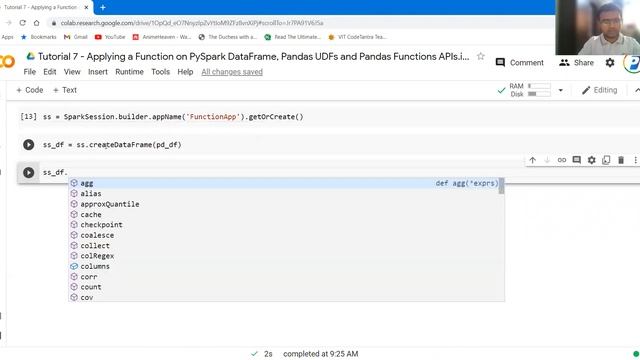The image size is (640, 360).
Task: Click the browser address bar URL
Action: click(x=192, y=23)
